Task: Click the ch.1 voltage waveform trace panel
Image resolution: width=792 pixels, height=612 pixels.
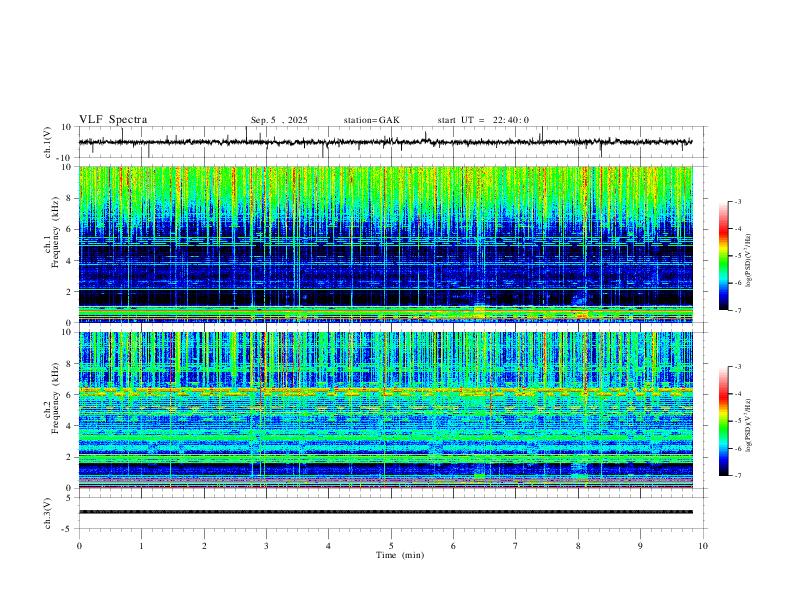Action: pyautogui.click(x=393, y=142)
